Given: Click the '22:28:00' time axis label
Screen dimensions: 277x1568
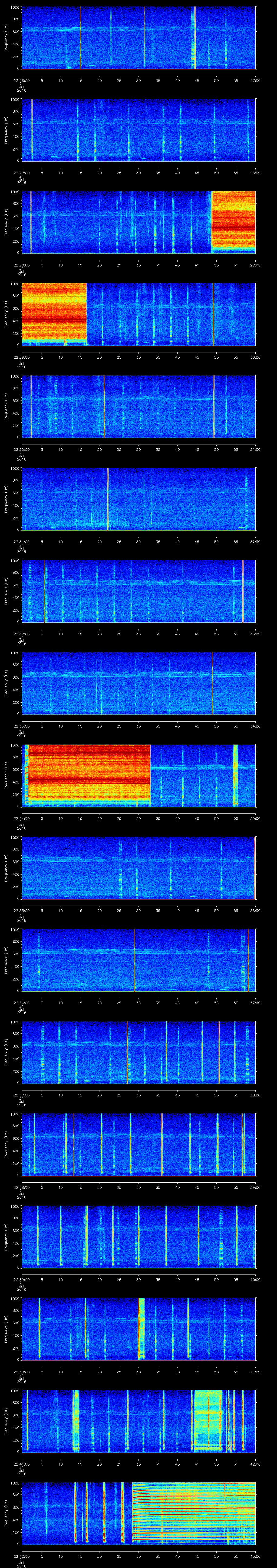Looking at the screenshot, I should click(21, 265).
